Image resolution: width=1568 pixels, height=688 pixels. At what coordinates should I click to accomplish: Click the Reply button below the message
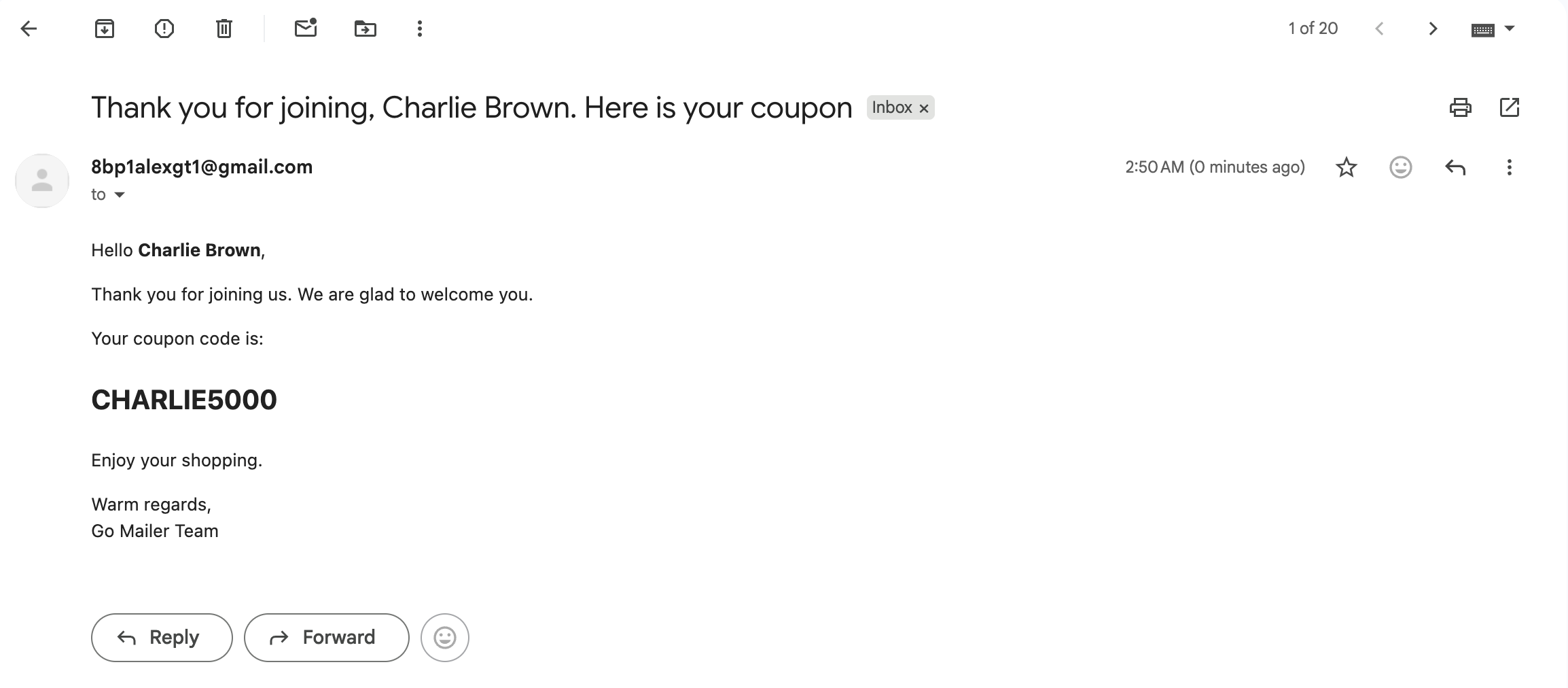coord(162,637)
